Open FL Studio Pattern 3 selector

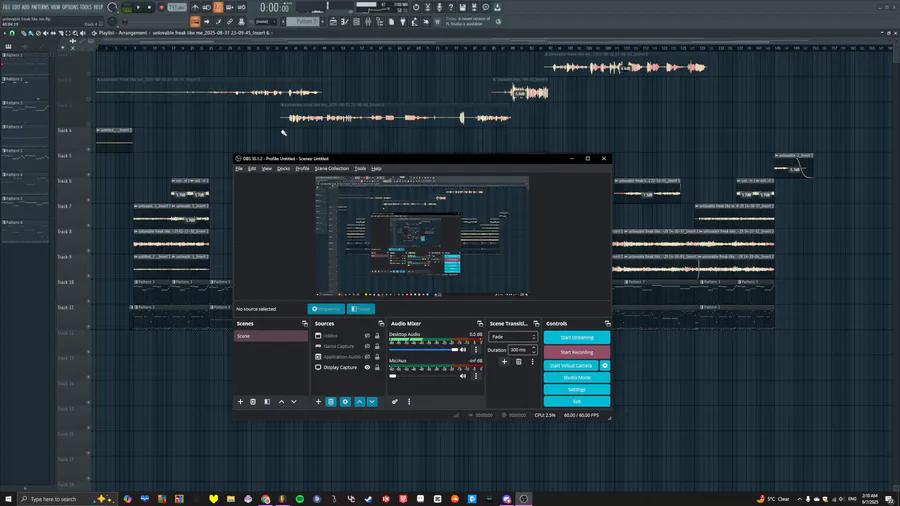coord(302,22)
